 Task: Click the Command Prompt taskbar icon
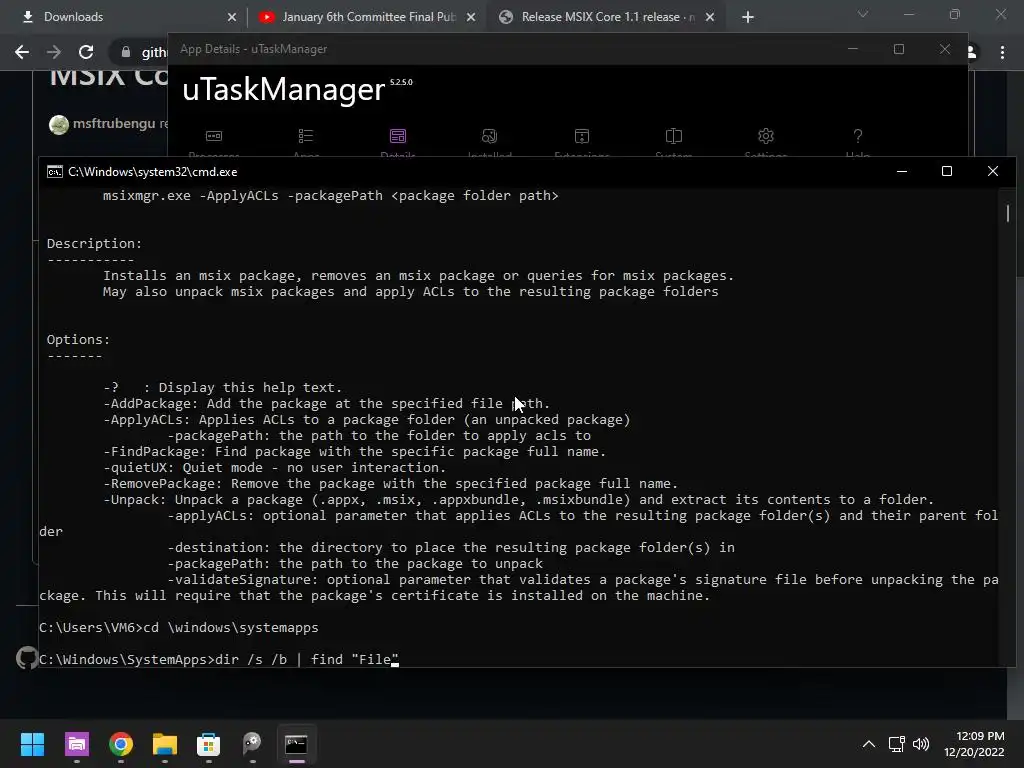click(296, 744)
